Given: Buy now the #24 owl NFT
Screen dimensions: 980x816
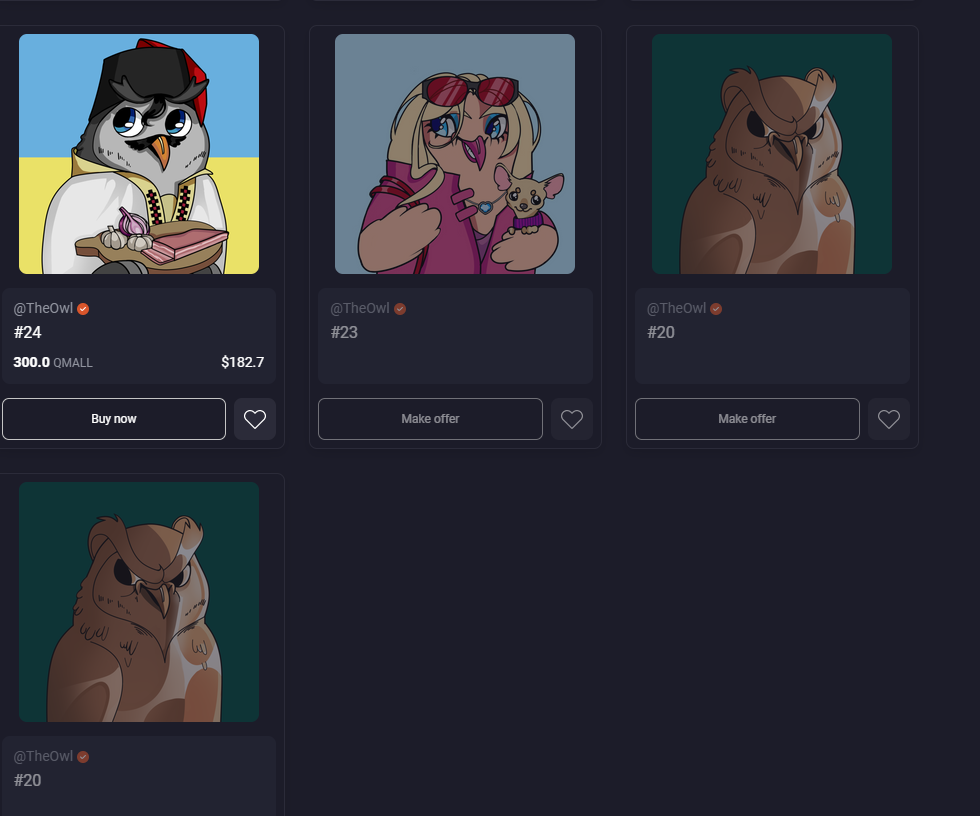Looking at the screenshot, I should (114, 419).
